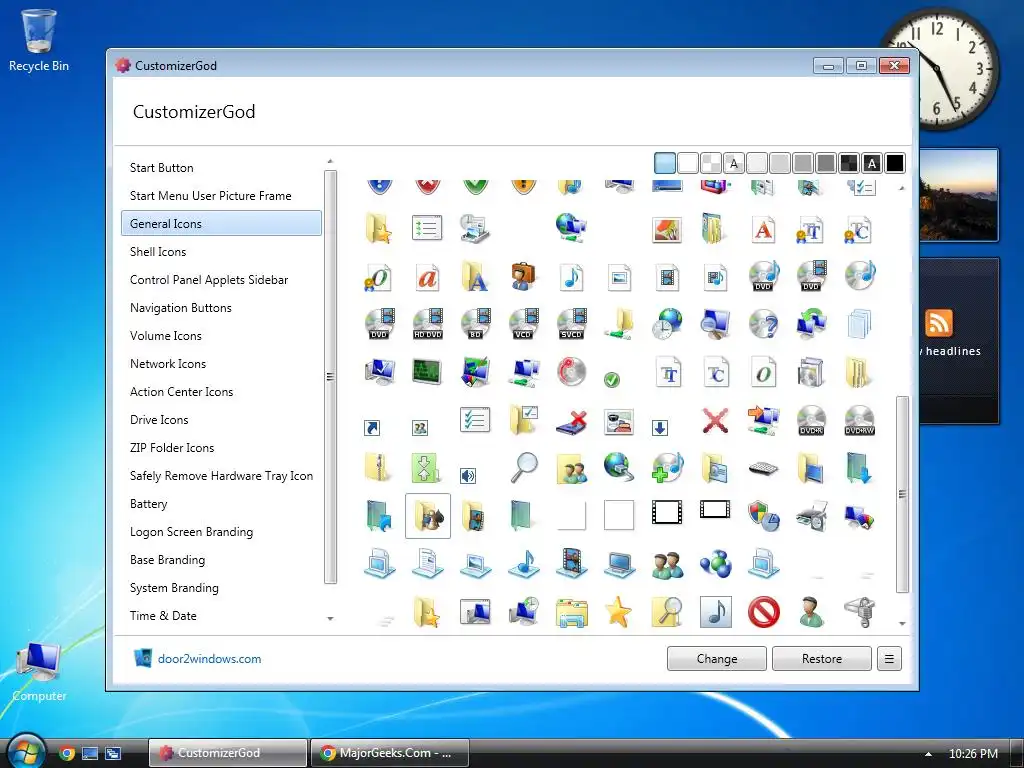The width and height of the screenshot is (1024, 768).
Task: Select the briefcase with person icon
Action: click(523, 276)
